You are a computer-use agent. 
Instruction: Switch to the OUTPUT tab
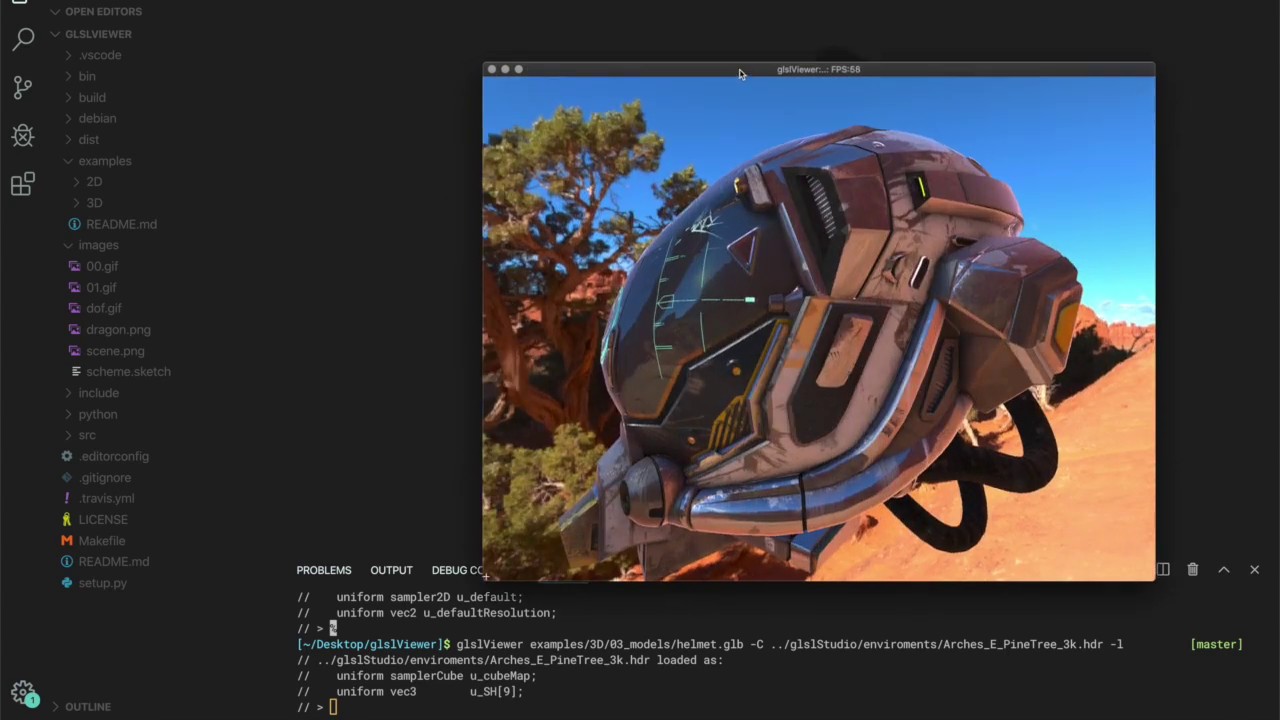(391, 570)
